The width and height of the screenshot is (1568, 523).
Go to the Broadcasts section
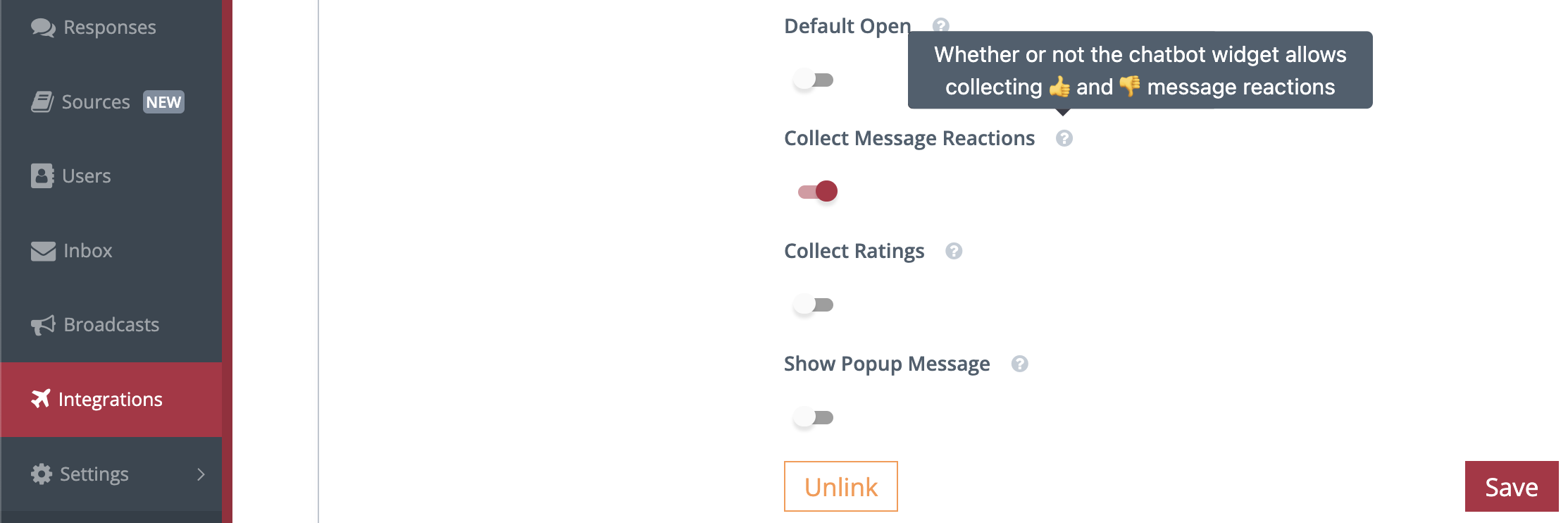coord(111,325)
